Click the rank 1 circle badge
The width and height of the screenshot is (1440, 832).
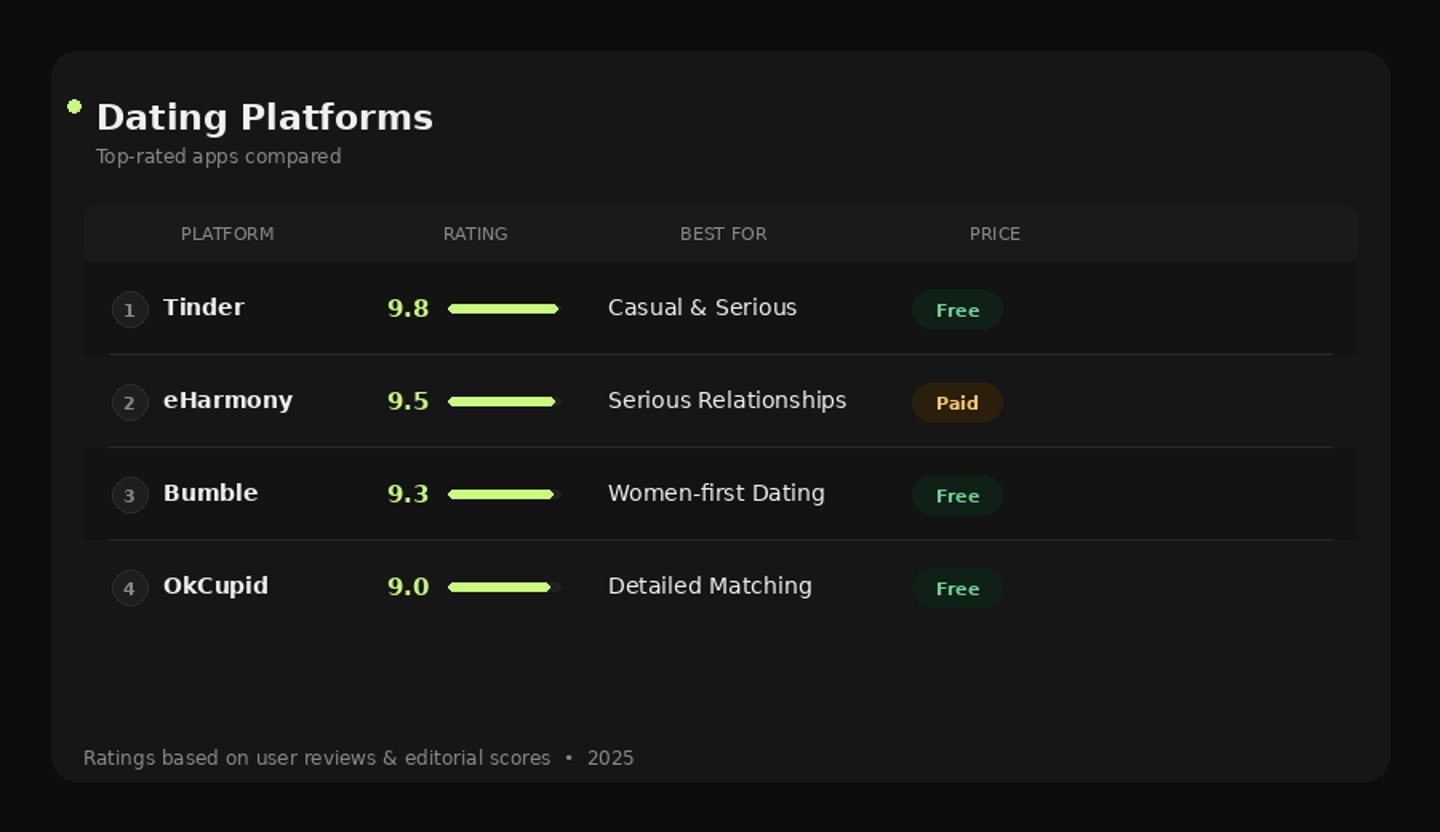pyautogui.click(x=129, y=310)
